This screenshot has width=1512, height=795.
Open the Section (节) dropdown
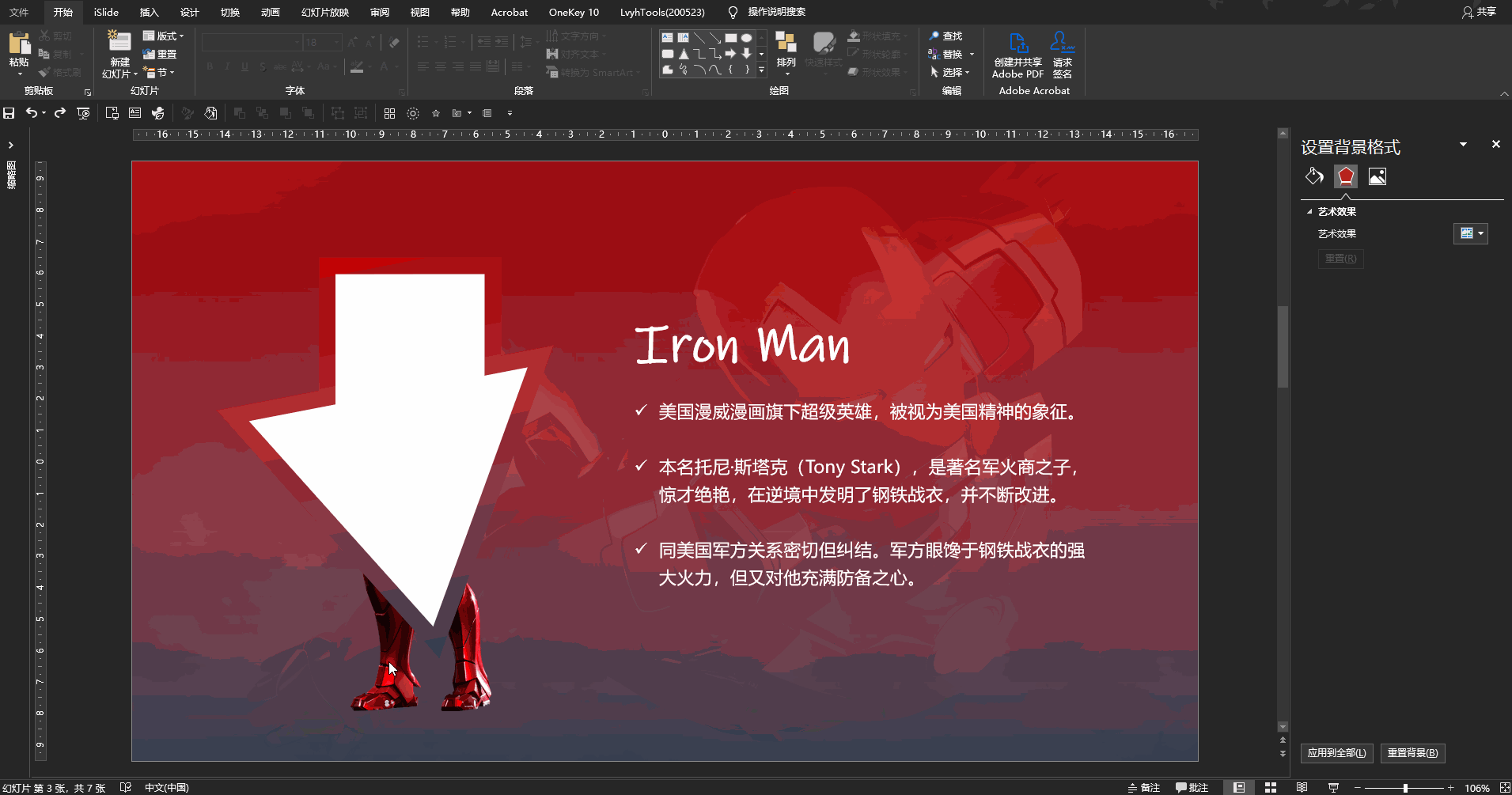tap(158, 72)
